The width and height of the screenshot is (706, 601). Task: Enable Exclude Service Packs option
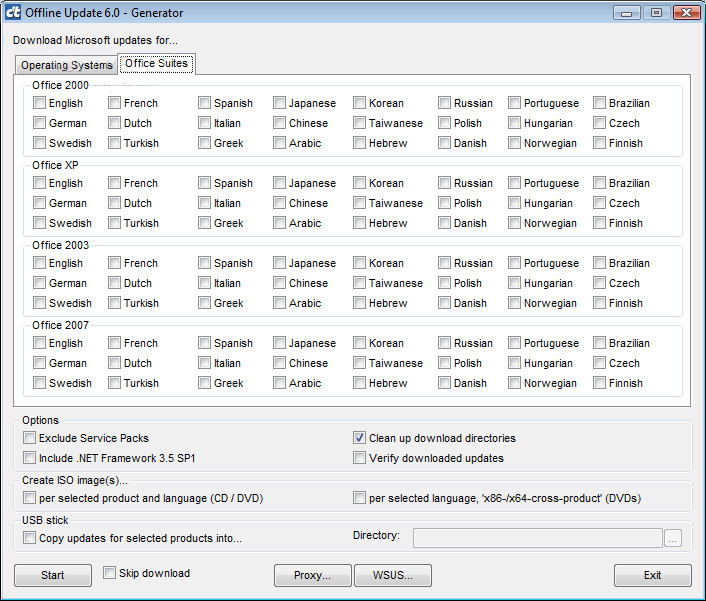[x=29, y=438]
